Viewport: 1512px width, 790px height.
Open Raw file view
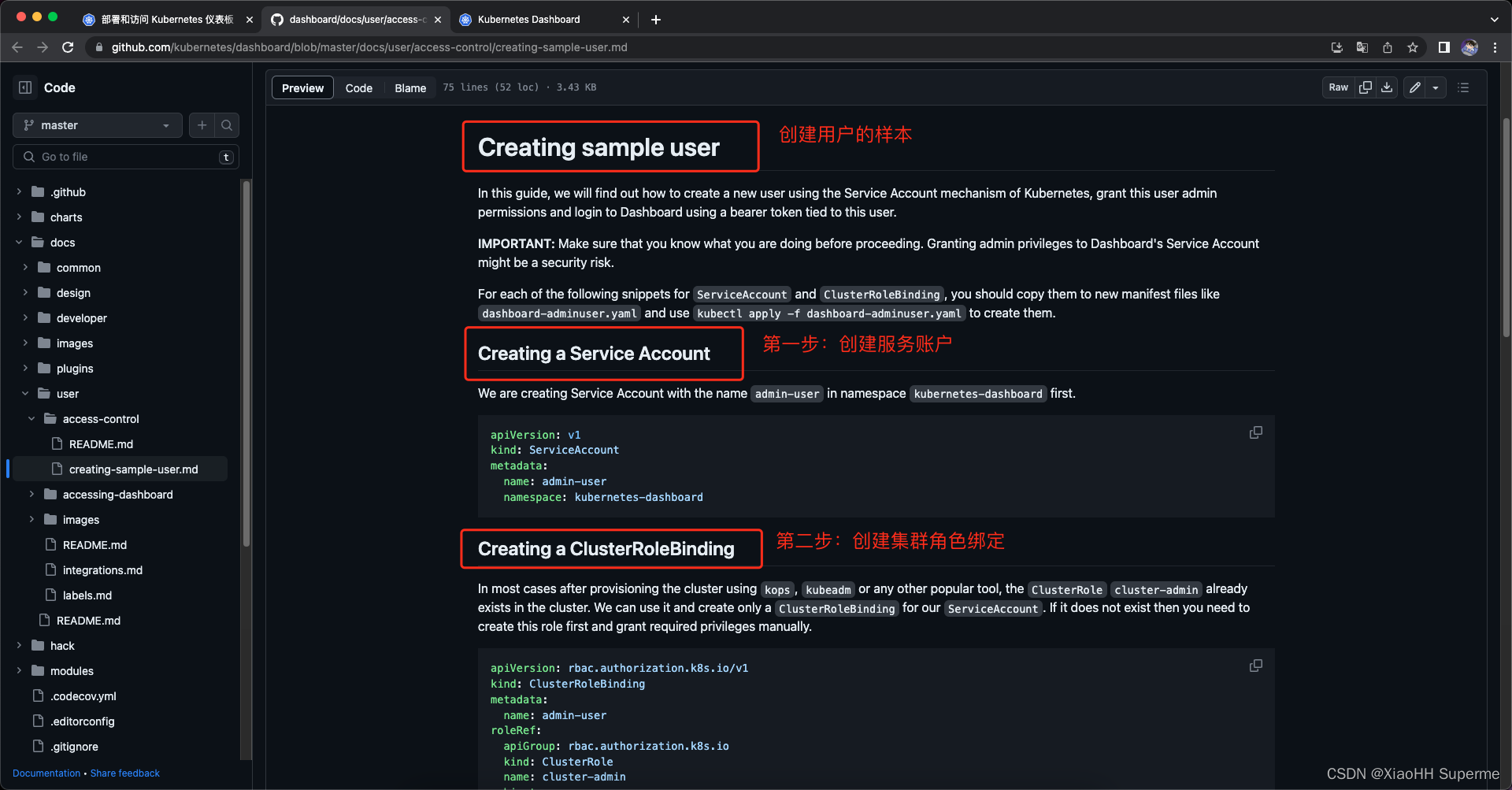(1338, 87)
